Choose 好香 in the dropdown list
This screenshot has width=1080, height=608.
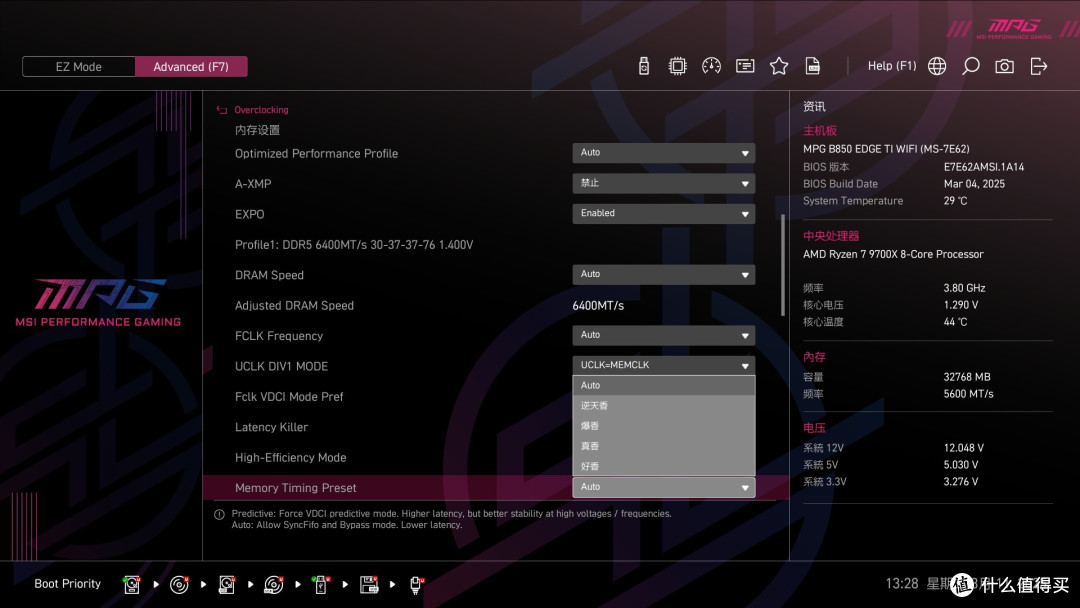[663, 465]
